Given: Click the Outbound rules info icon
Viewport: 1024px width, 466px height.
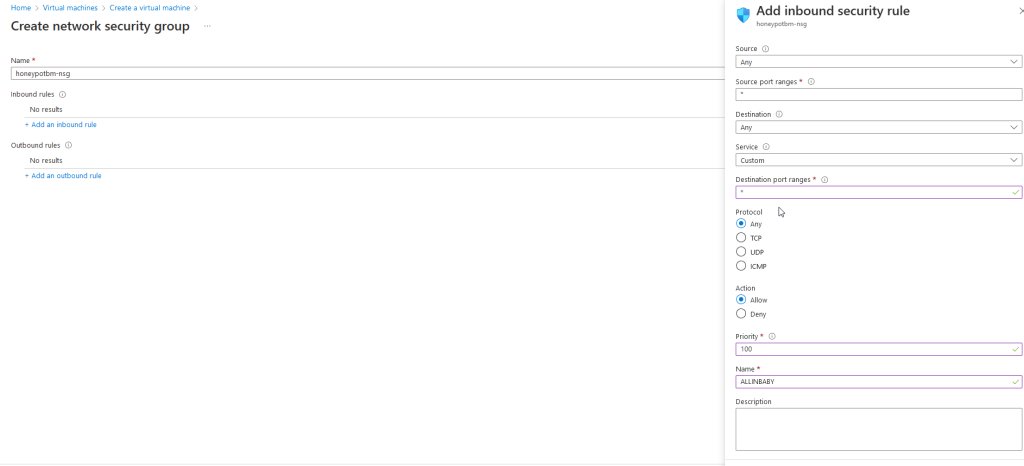Looking at the screenshot, I should click(x=68, y=145).
